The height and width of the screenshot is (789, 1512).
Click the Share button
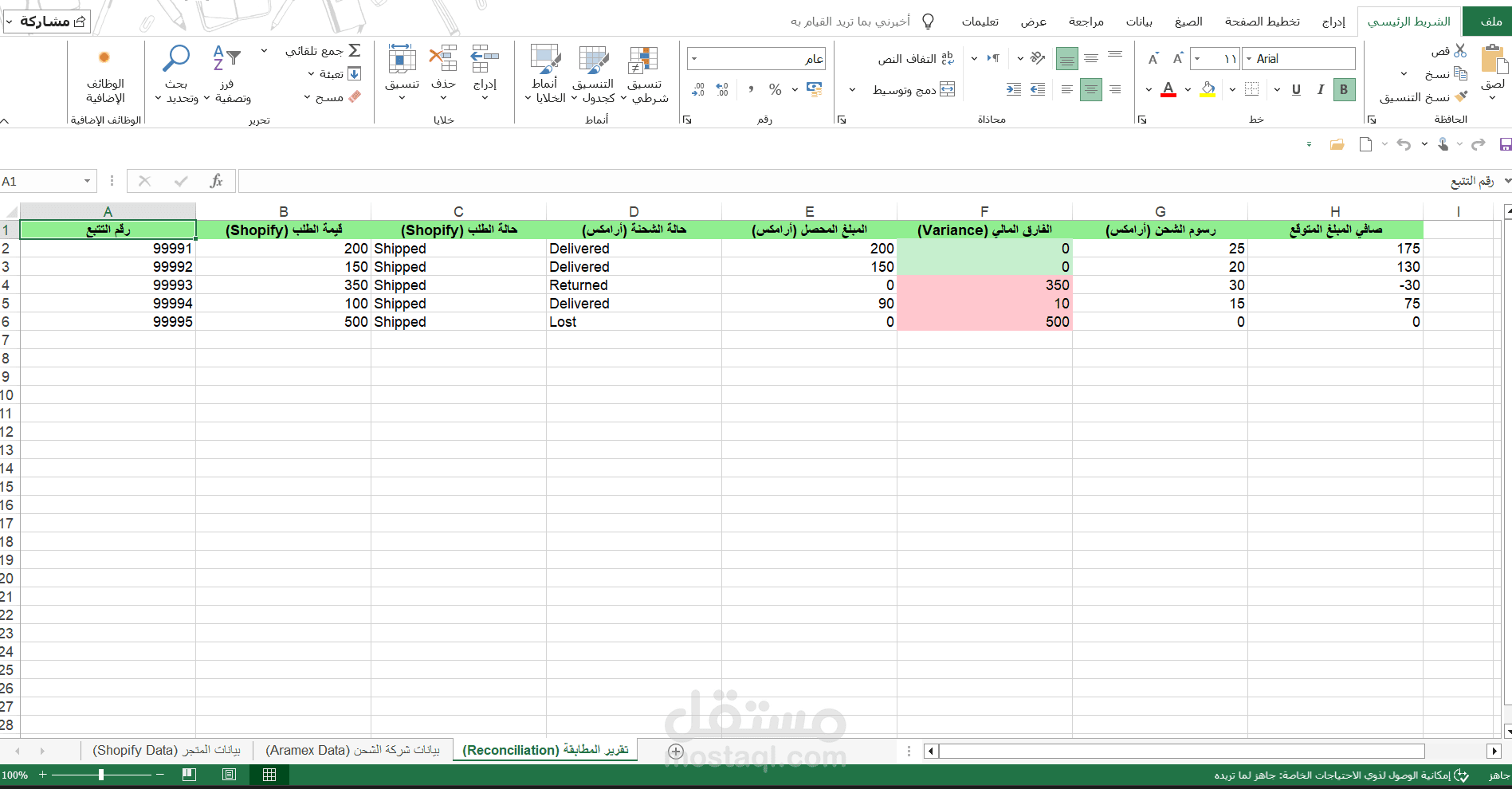click(x=48, y=22)
